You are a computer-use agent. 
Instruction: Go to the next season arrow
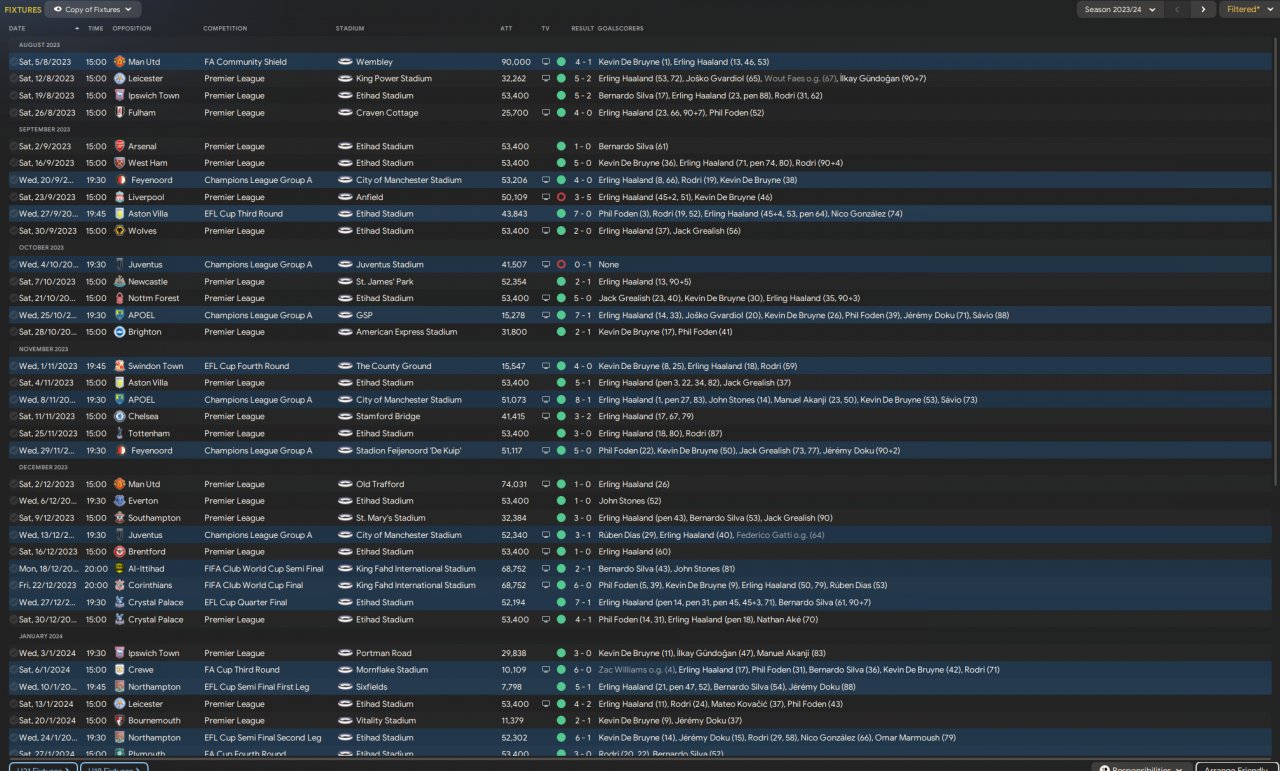tap(1203, 10)
